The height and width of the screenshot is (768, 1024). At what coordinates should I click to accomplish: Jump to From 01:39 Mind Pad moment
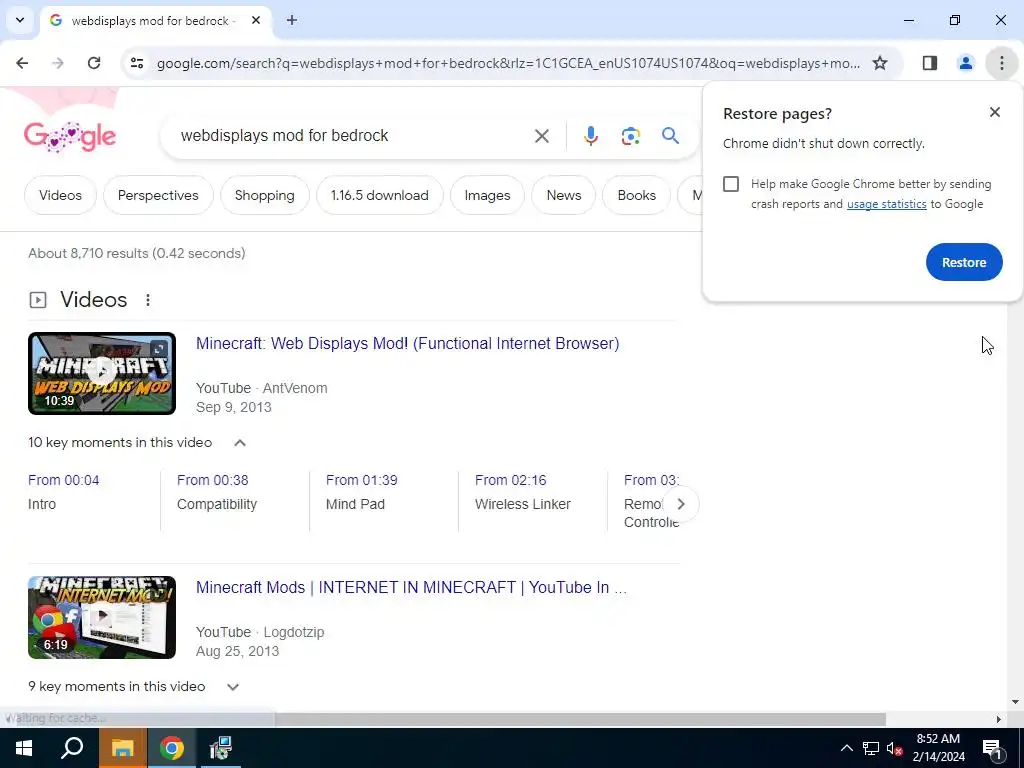tap(362, 492)
